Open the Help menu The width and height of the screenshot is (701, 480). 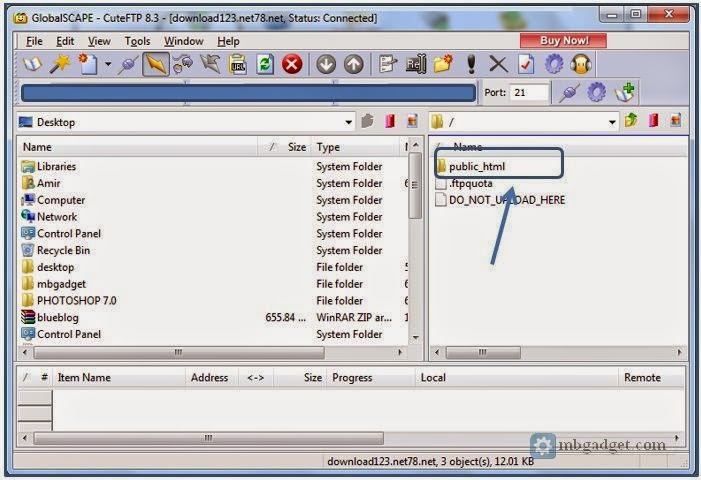click(x=228, y=41)
